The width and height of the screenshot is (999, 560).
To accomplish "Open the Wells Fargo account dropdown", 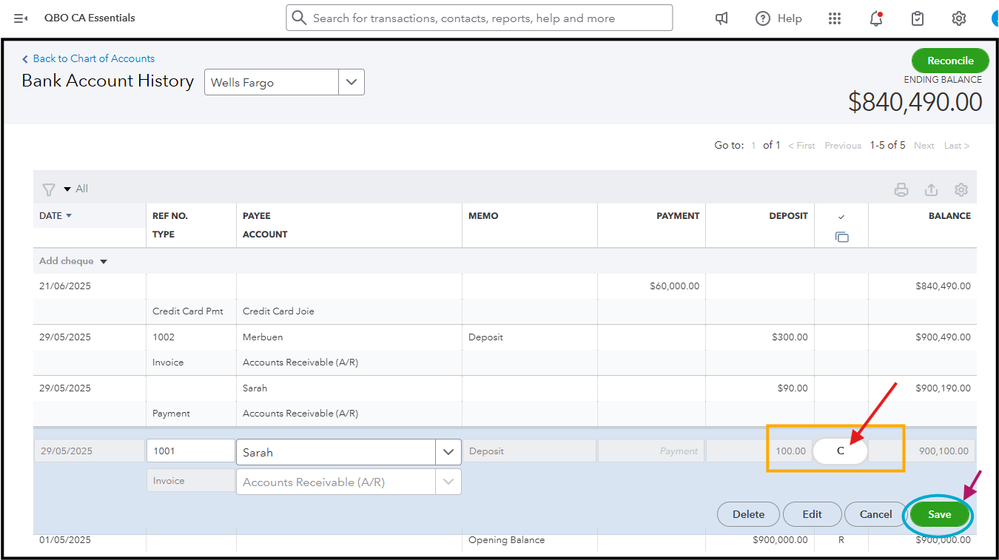I will click(x=351, y=82).
